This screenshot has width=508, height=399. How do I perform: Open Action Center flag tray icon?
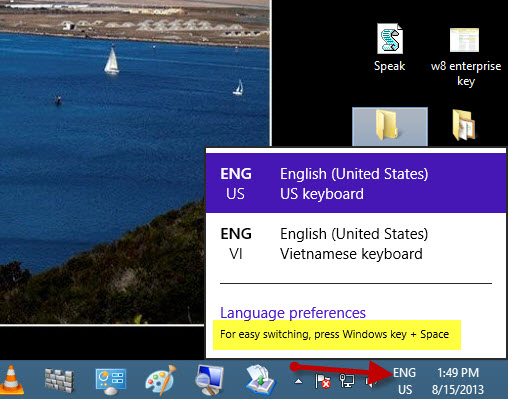coord(322,381)
